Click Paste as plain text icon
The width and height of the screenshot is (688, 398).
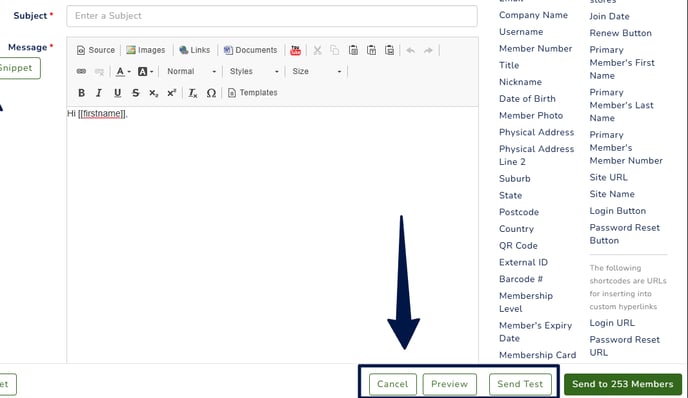pos(371,50)
